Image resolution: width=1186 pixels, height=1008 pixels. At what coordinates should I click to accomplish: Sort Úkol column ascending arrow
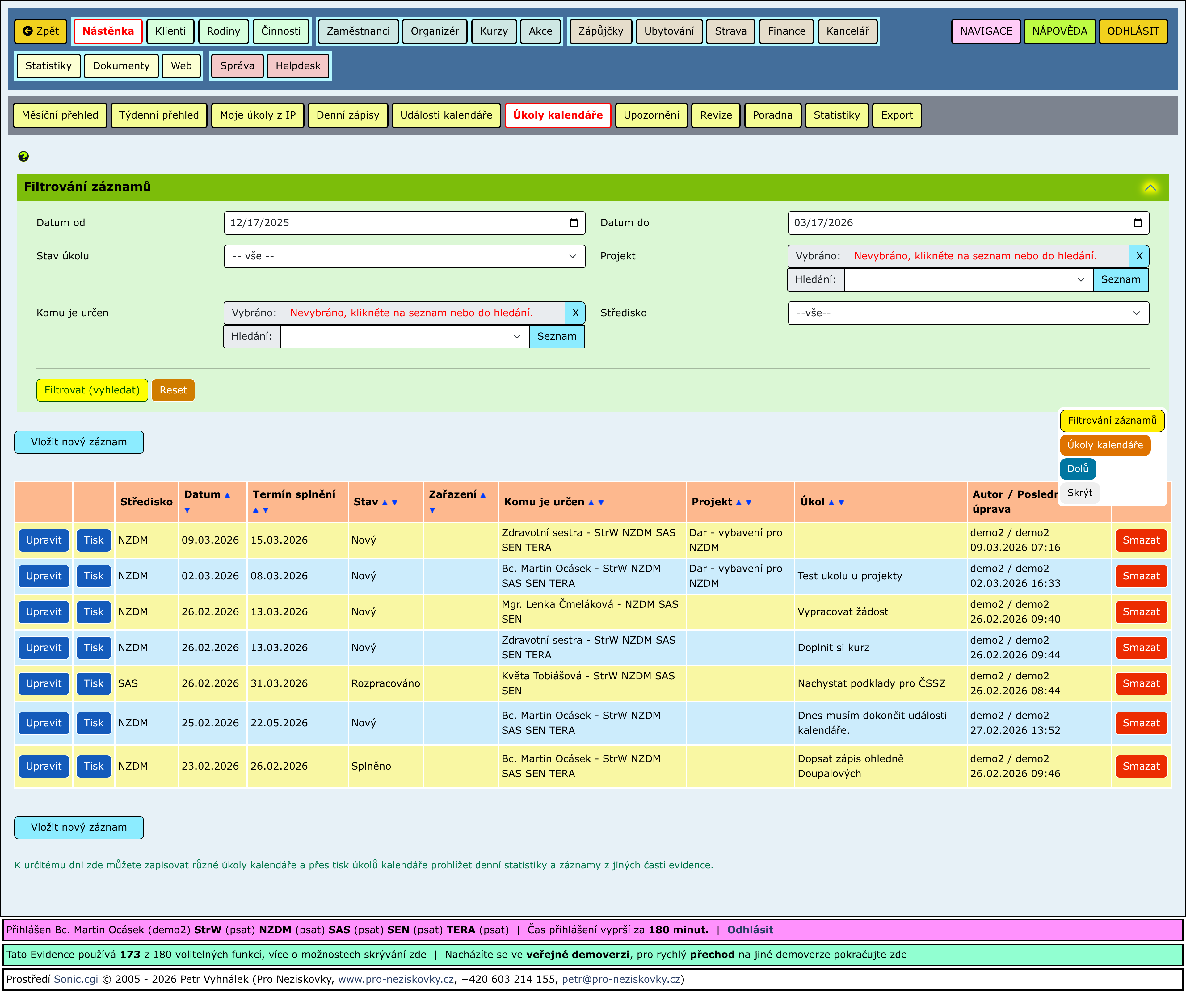click(x=831, y=503)
